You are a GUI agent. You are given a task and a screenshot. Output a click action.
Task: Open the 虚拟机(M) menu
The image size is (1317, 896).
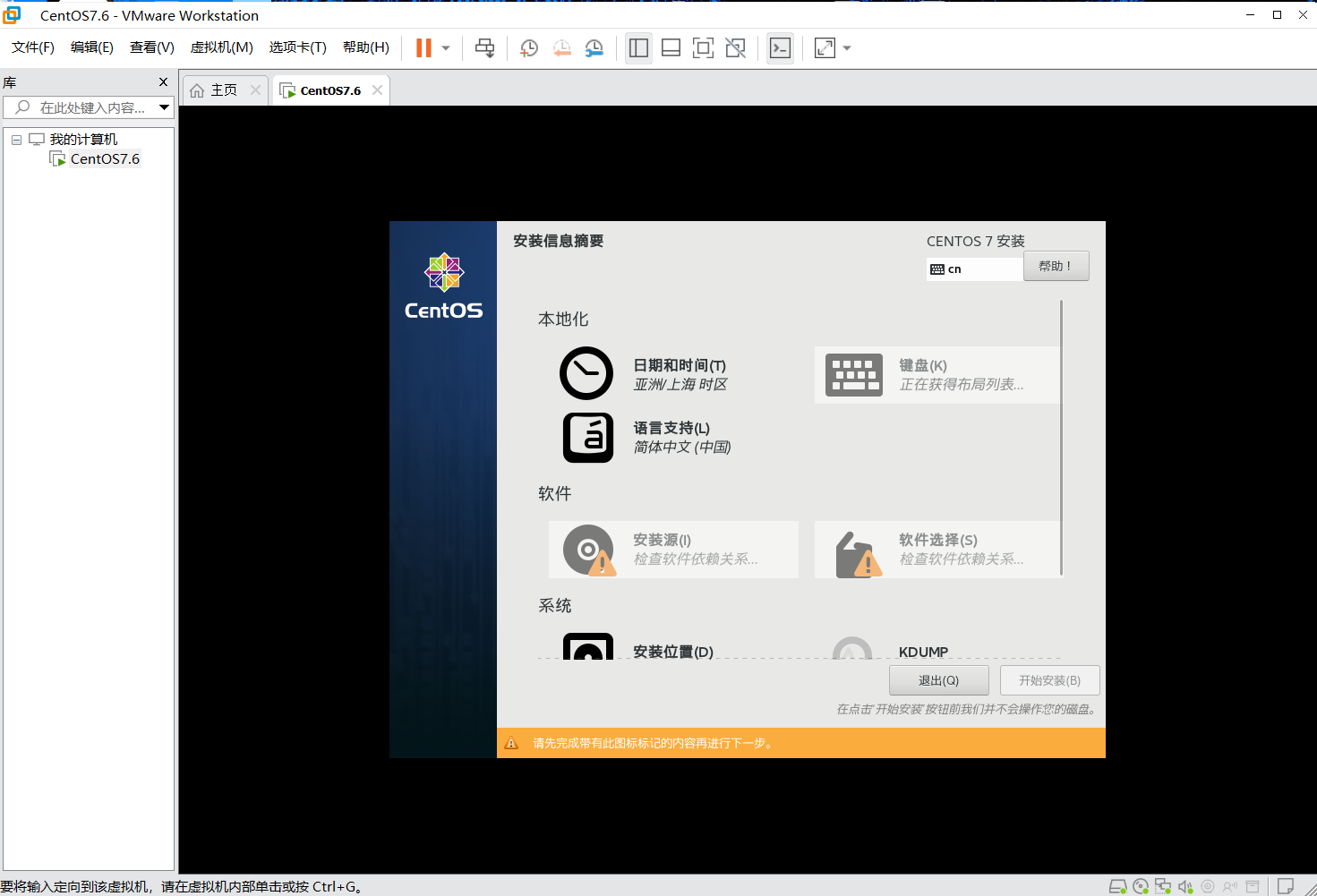pos(222,47)
